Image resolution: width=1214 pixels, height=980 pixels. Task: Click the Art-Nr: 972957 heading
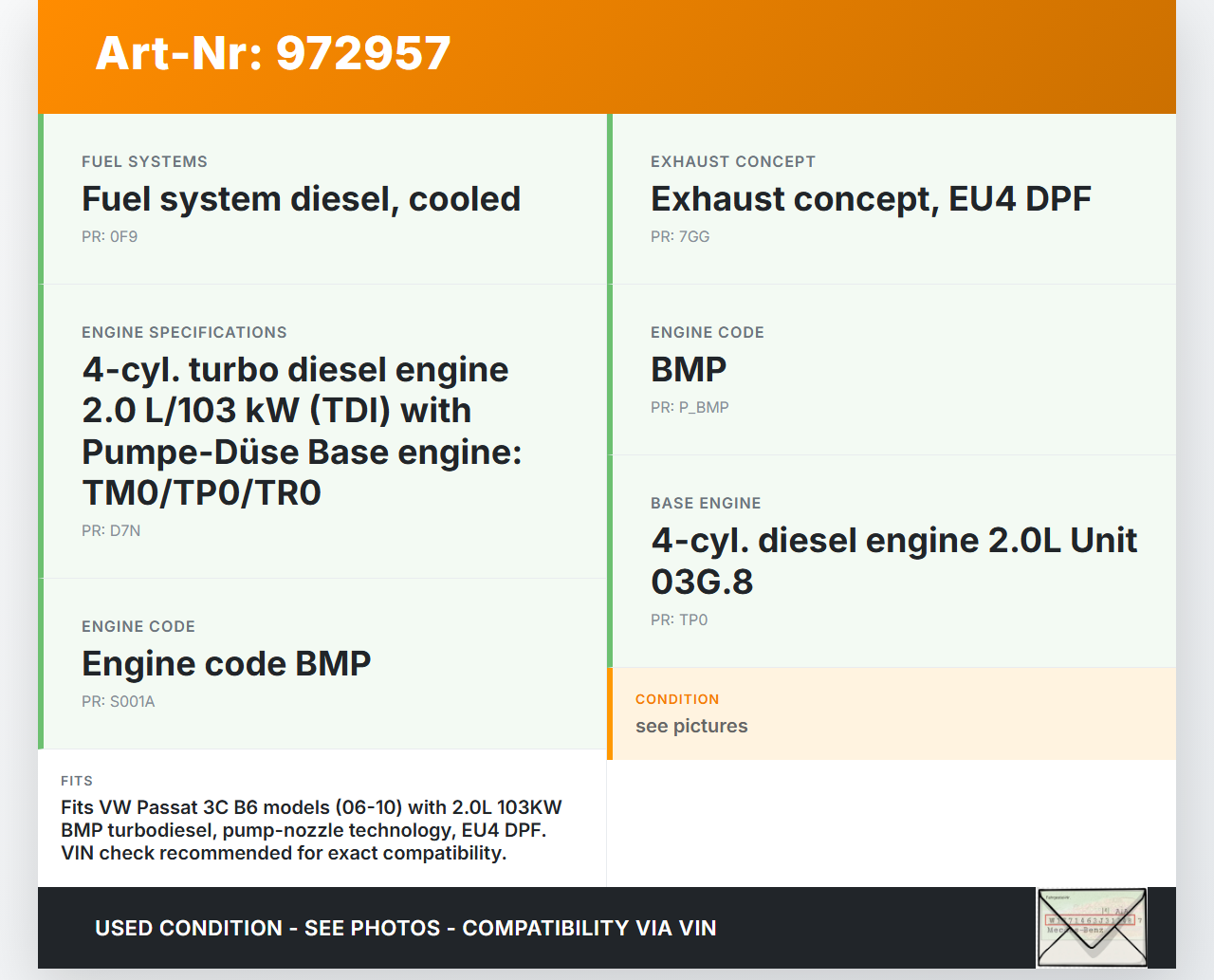pos(273,53)
